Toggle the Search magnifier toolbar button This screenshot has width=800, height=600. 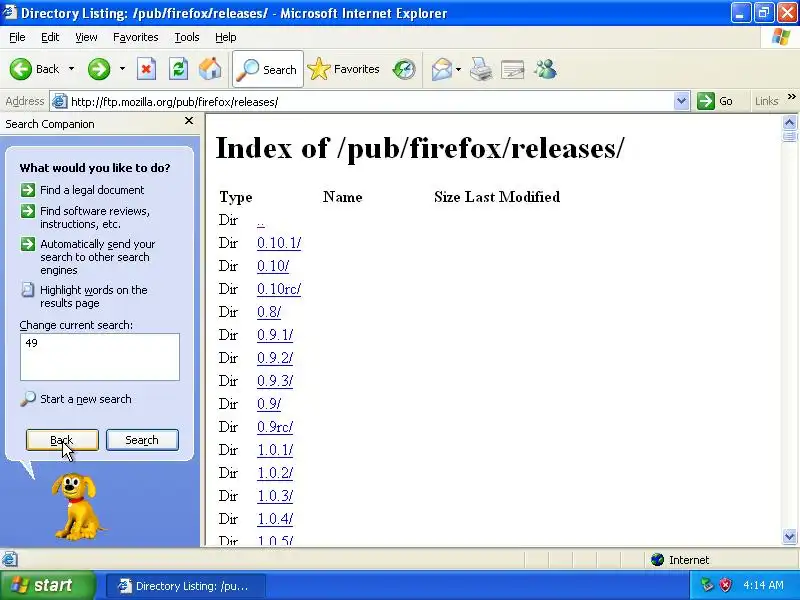point(268,69)
